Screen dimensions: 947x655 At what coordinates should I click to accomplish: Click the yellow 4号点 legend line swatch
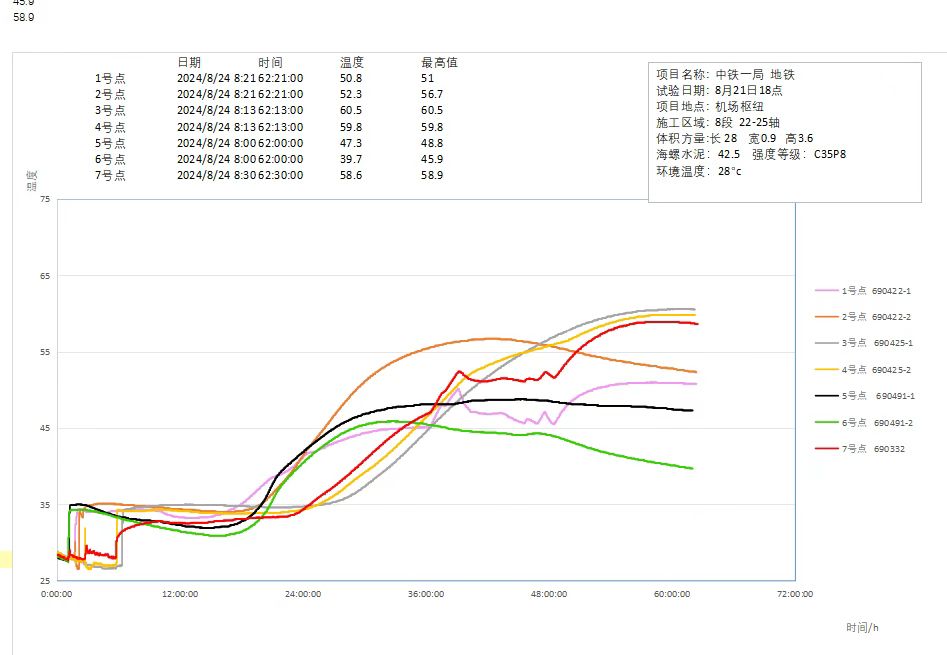click(826, 370)
